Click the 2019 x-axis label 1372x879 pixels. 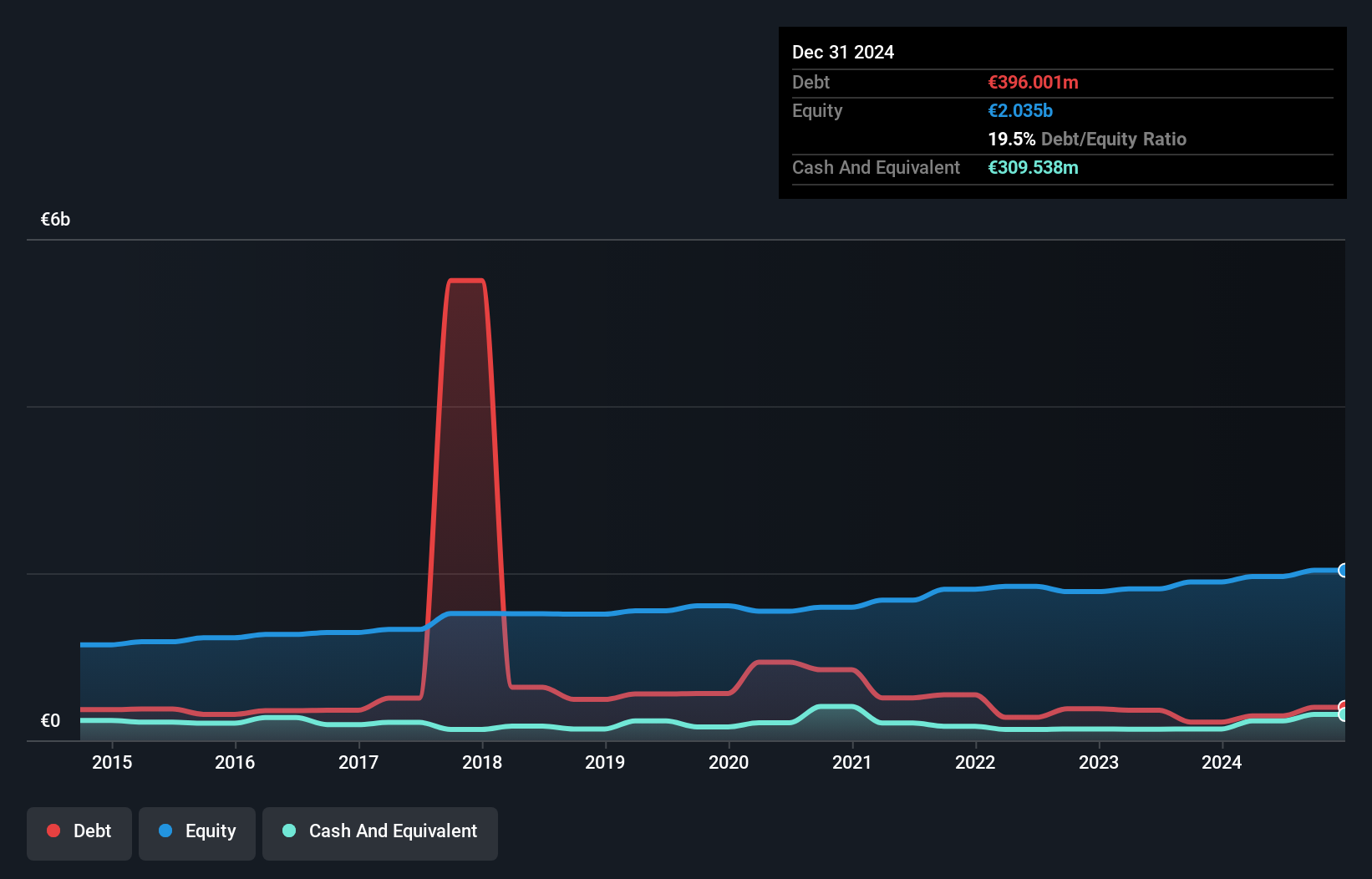coord(605,762)
